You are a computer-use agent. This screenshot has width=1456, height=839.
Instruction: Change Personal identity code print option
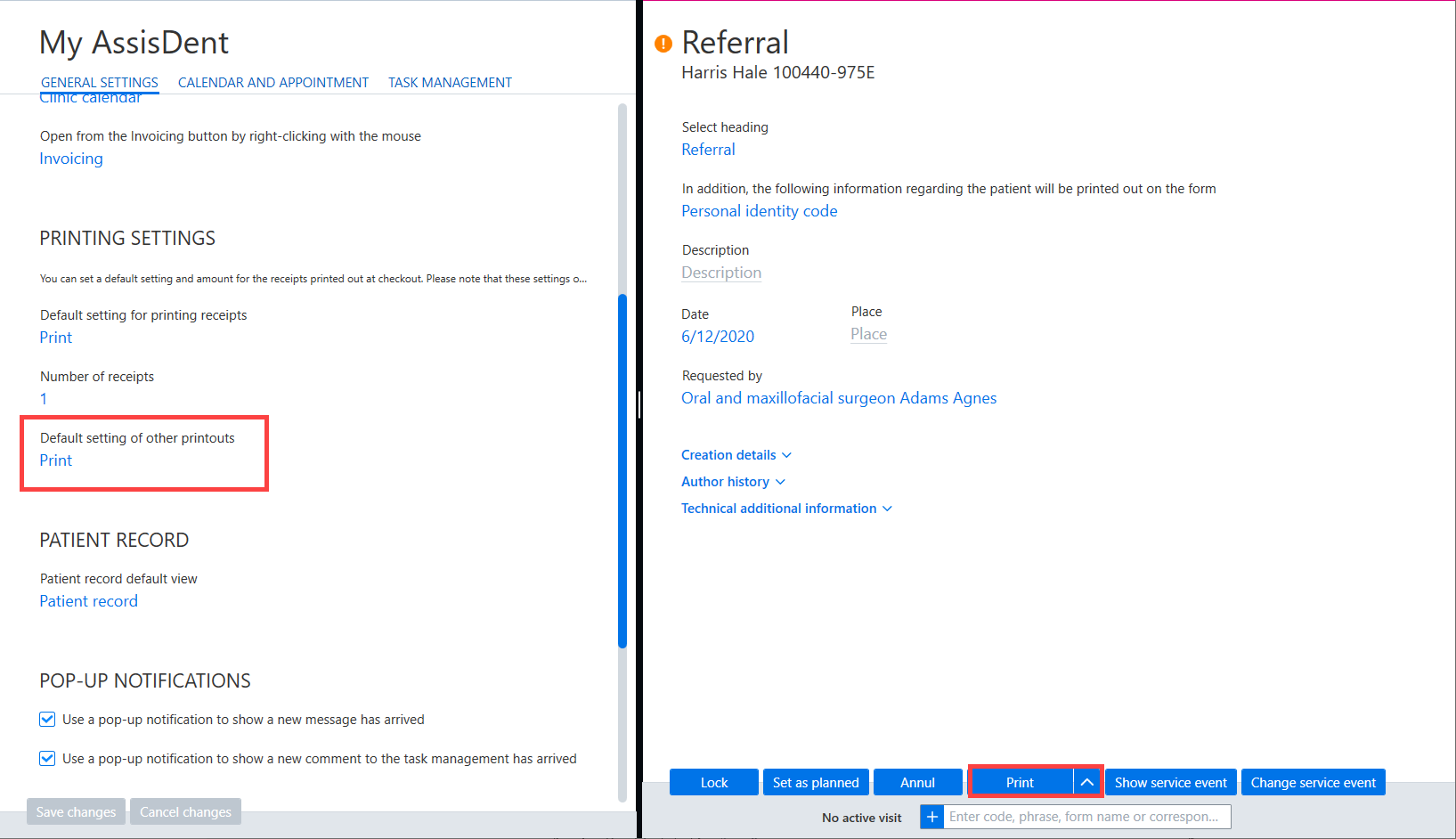[760, 211]
